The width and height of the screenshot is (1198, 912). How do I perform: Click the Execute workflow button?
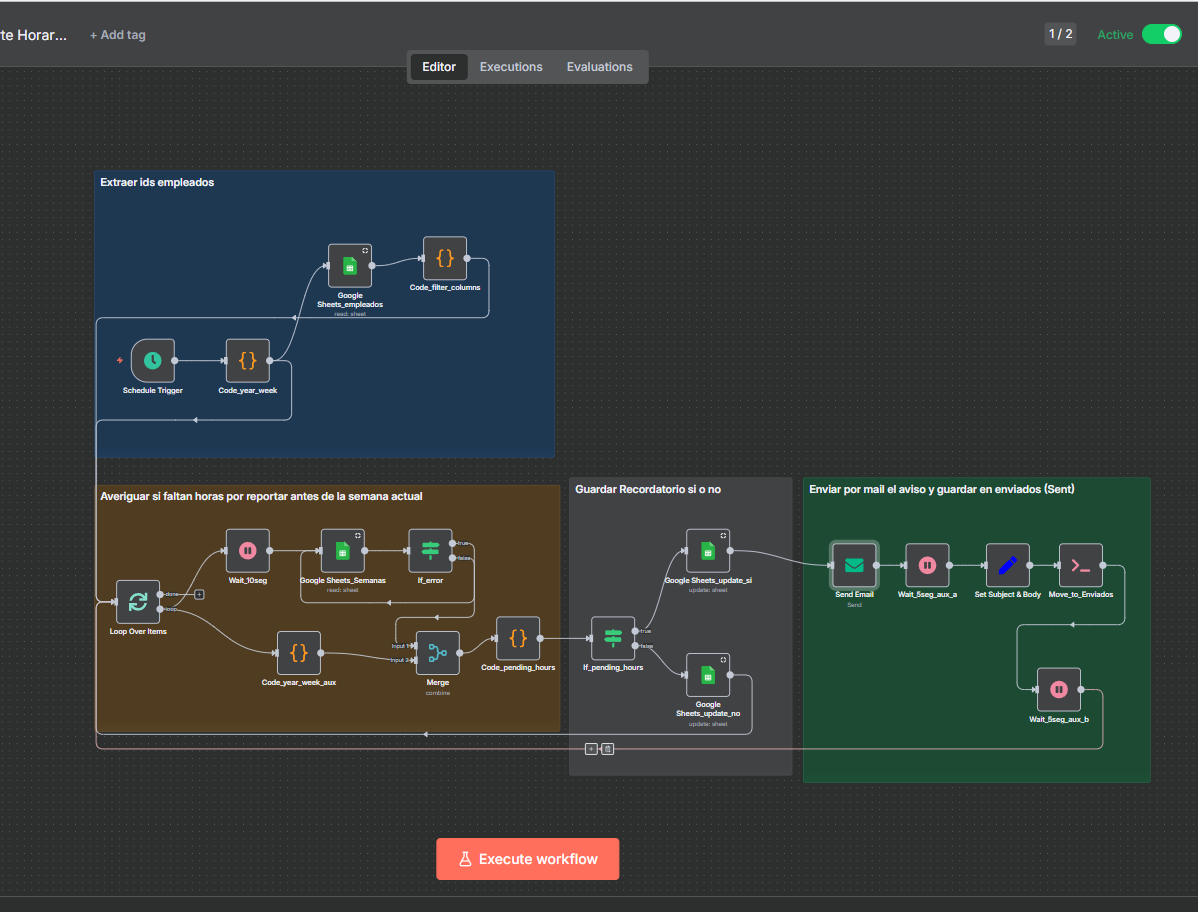pos(527,859)
